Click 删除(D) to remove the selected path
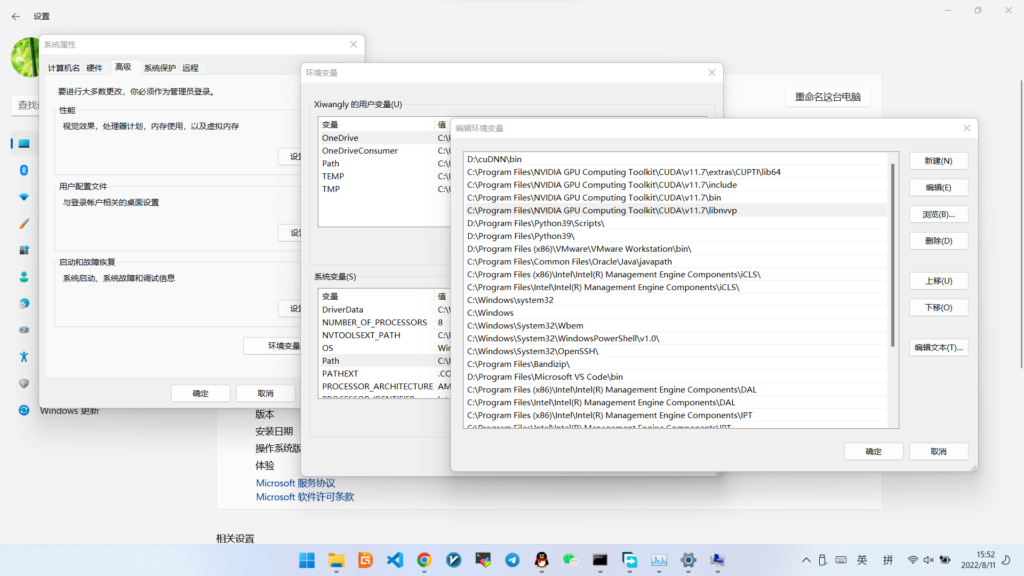This screenshot has width=1024, height=576. [938, 241]
